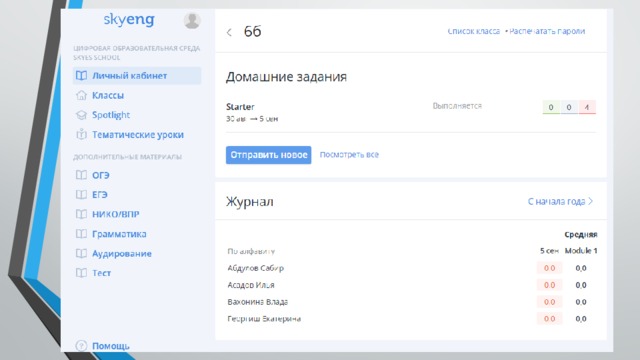
Task: Open Личный кабинет in the sidebar
Action: click(137, 76)
